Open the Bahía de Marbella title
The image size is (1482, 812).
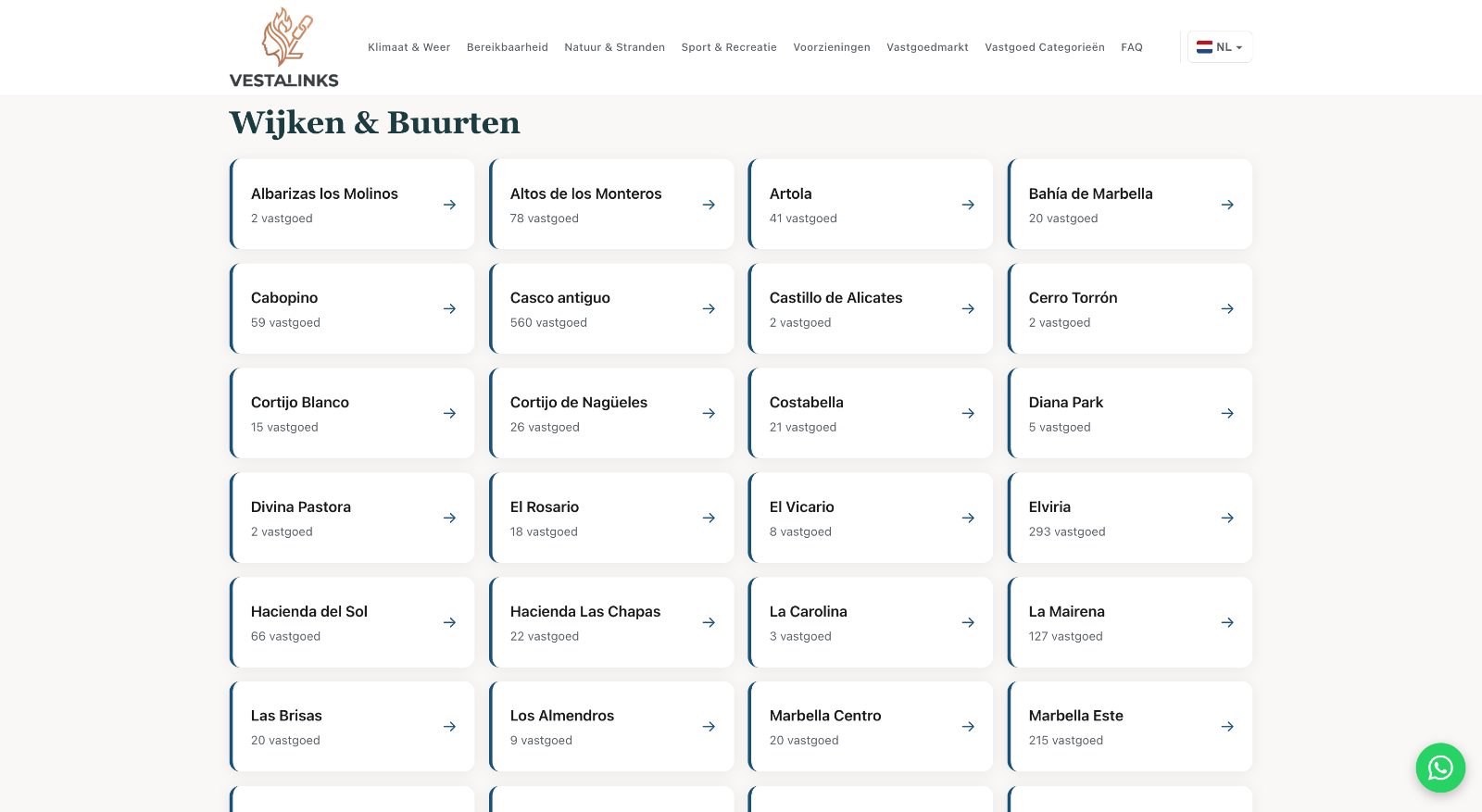pos(1091,194)
